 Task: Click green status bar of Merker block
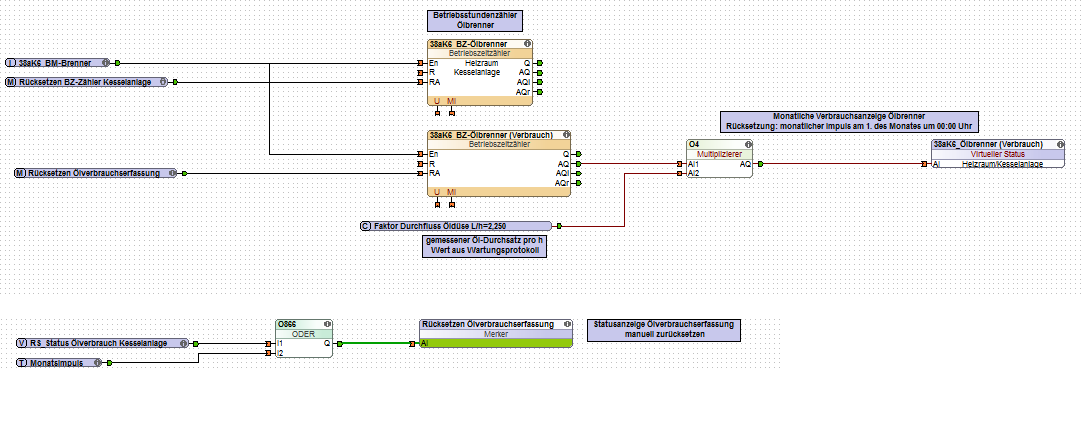click(496, 343)
